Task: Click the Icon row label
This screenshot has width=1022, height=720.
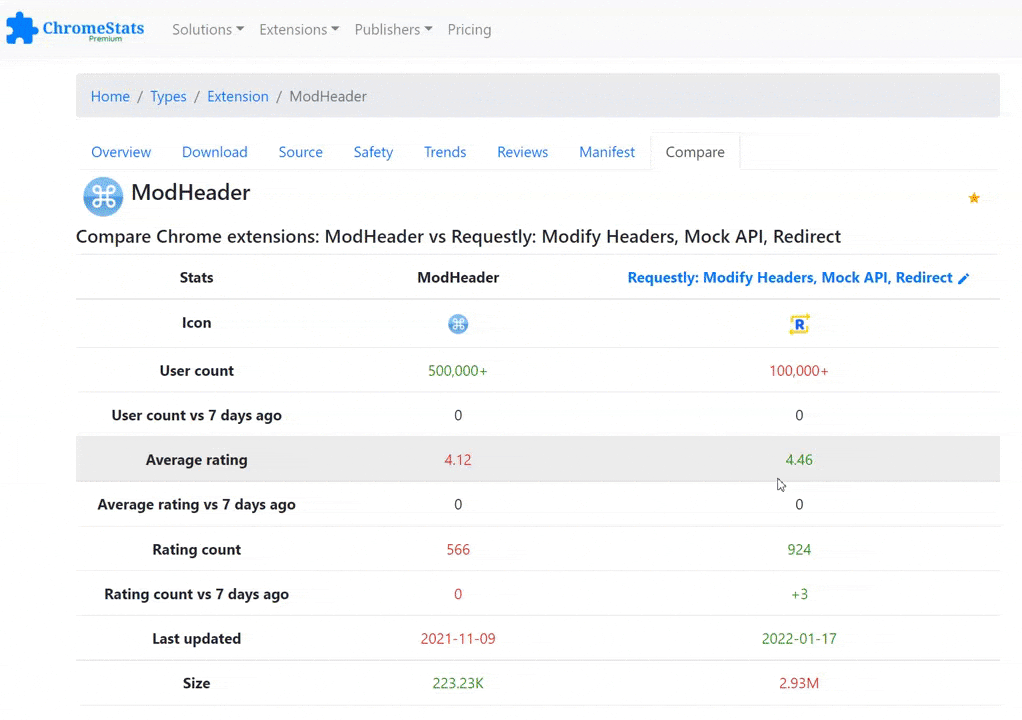Action: (196, 323)
